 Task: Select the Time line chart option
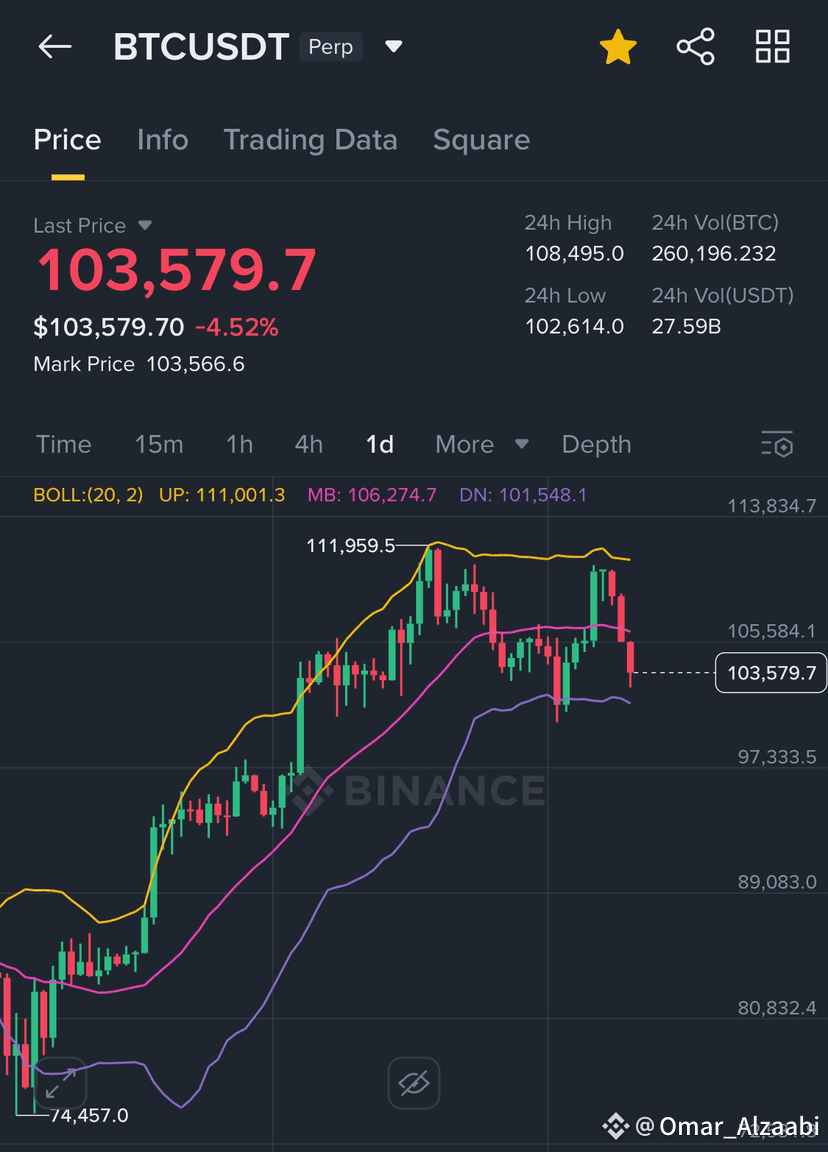63,444
